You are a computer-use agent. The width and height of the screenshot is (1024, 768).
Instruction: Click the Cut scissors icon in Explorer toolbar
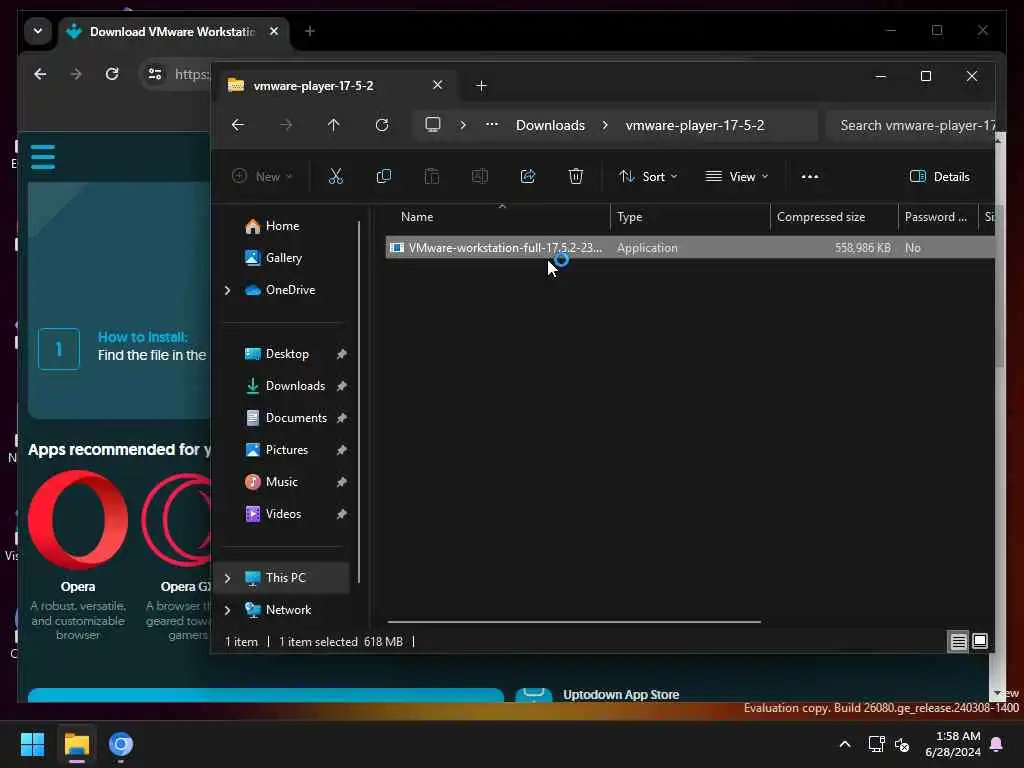pos(335,176)
